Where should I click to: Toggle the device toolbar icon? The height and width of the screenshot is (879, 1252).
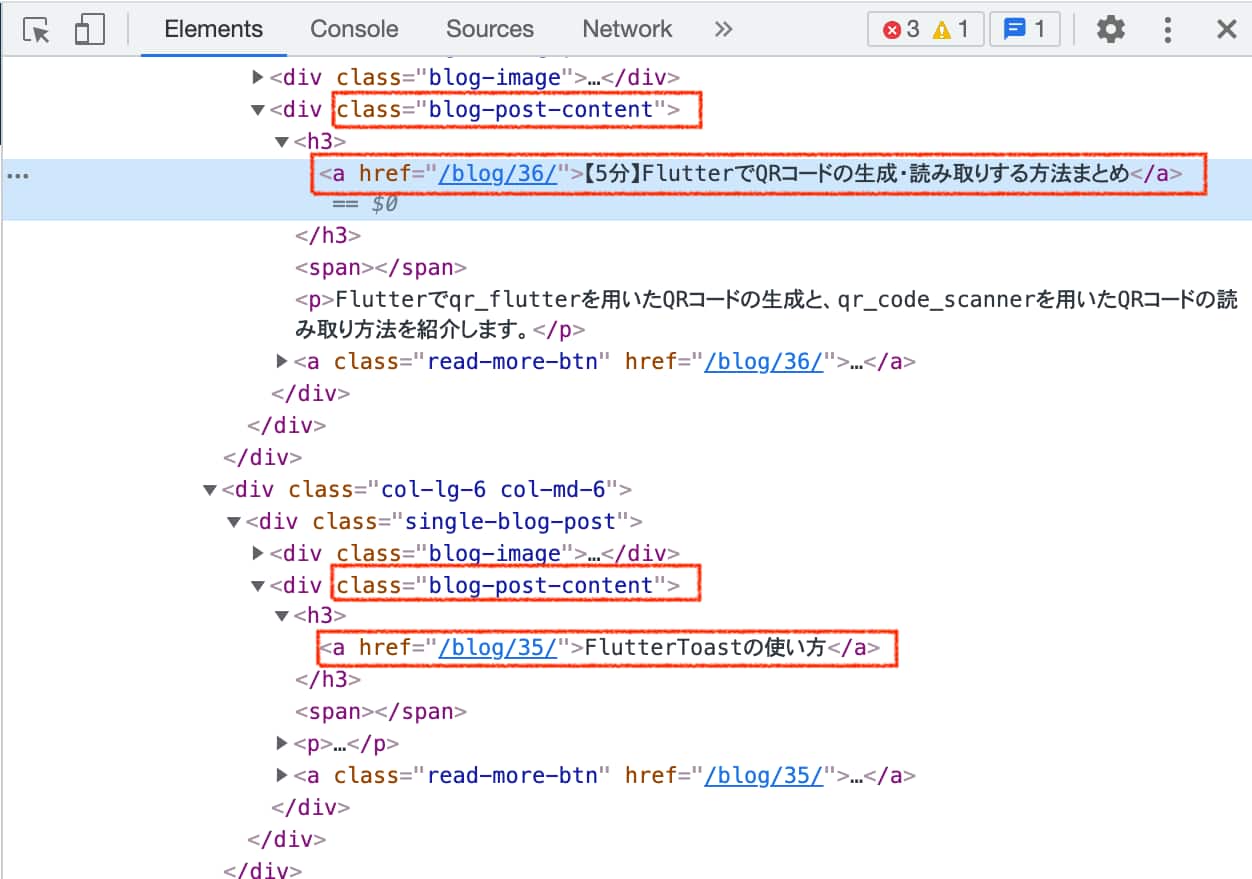(89, 30)
